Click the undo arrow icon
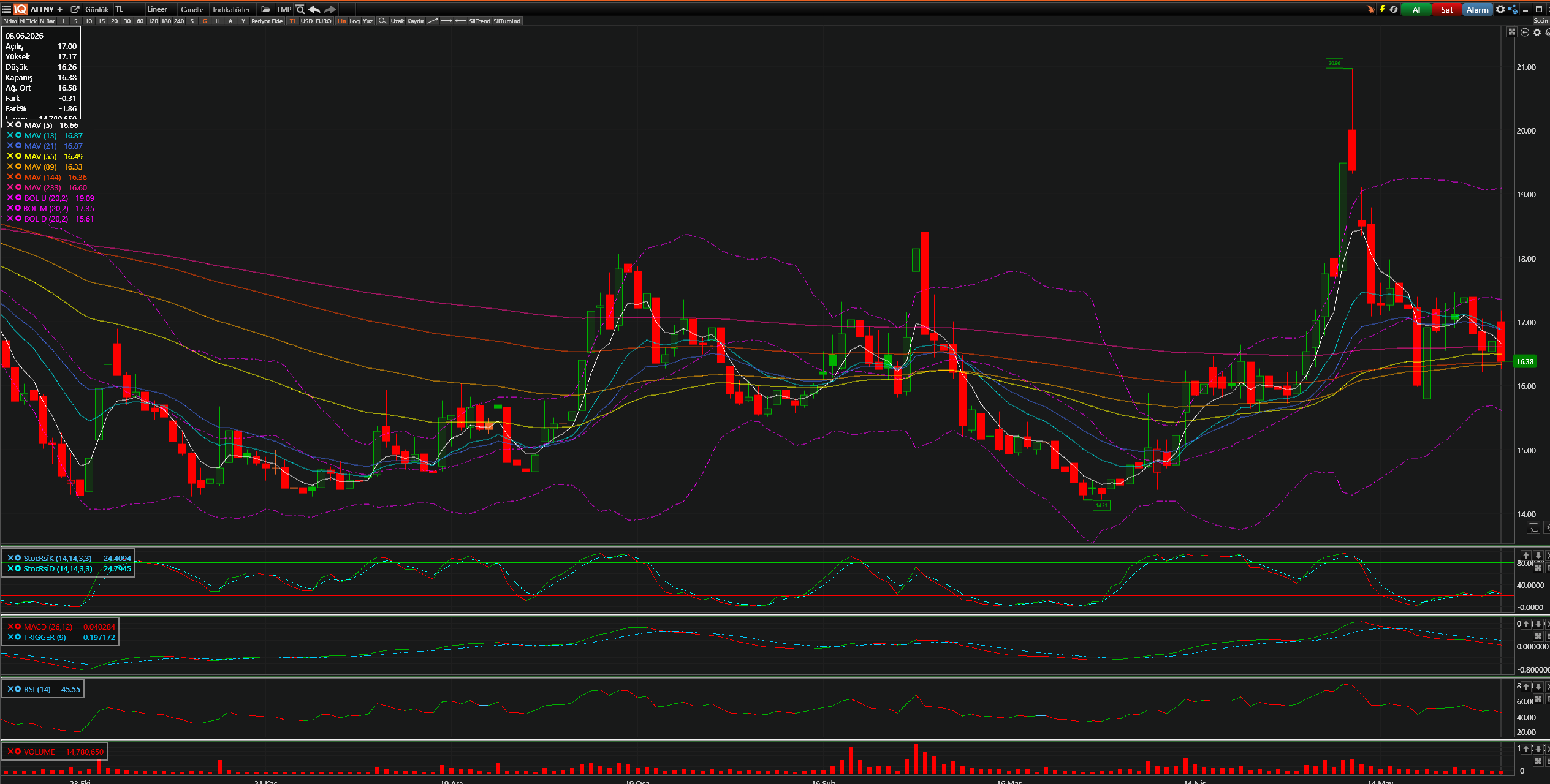The width and height of the screenshot is (1550, 784). (x=314, y=9)
